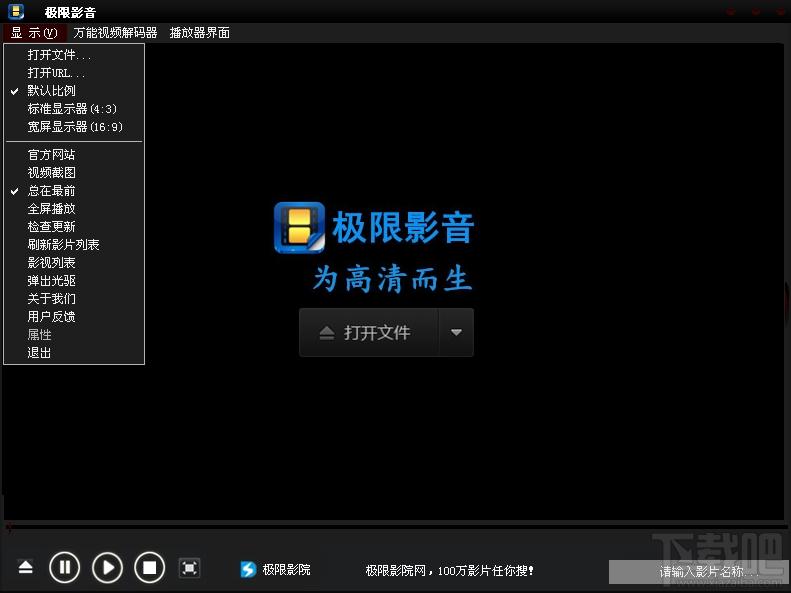791x593 pixels.
Task: Click the 极限影院 link text
Action: coord(286,570)
